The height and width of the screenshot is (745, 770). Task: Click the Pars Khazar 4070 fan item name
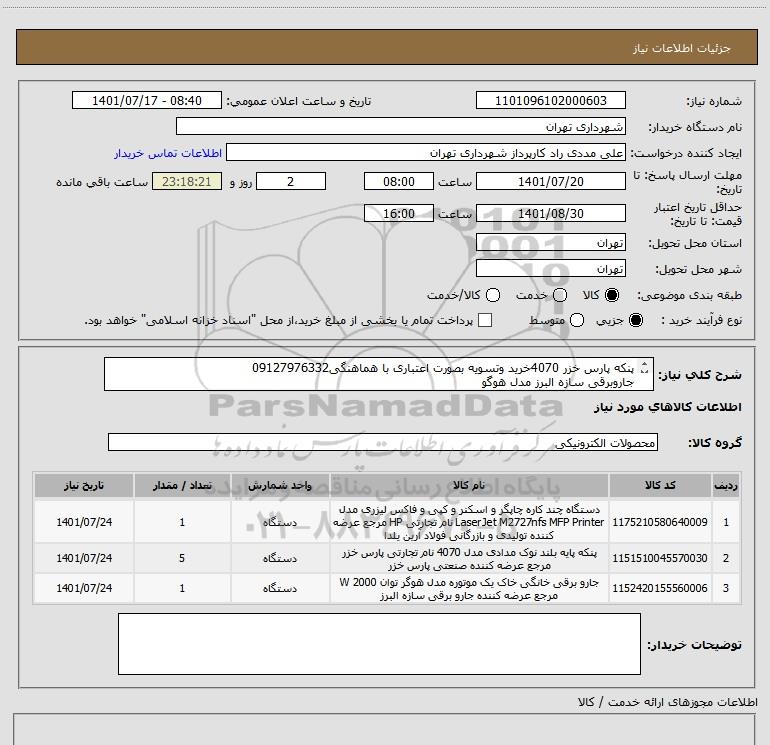[x=469, y=559]
